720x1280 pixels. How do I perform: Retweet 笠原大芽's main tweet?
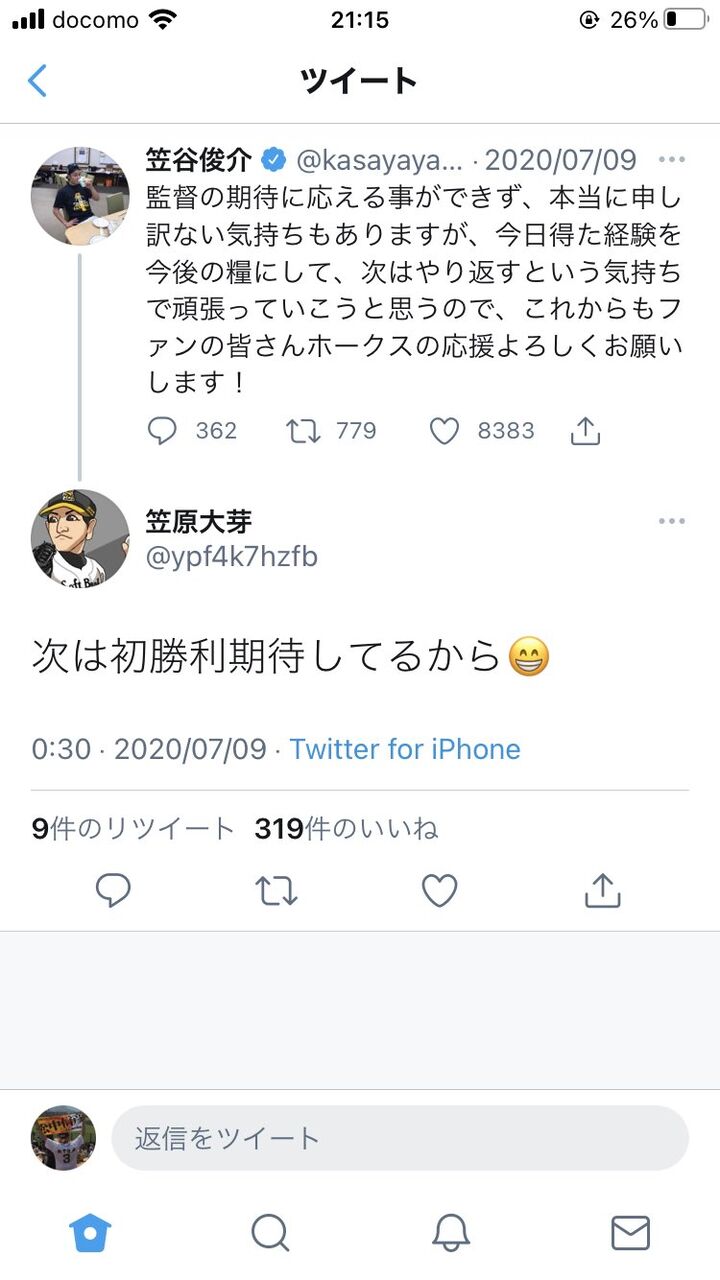coord(276,890)
